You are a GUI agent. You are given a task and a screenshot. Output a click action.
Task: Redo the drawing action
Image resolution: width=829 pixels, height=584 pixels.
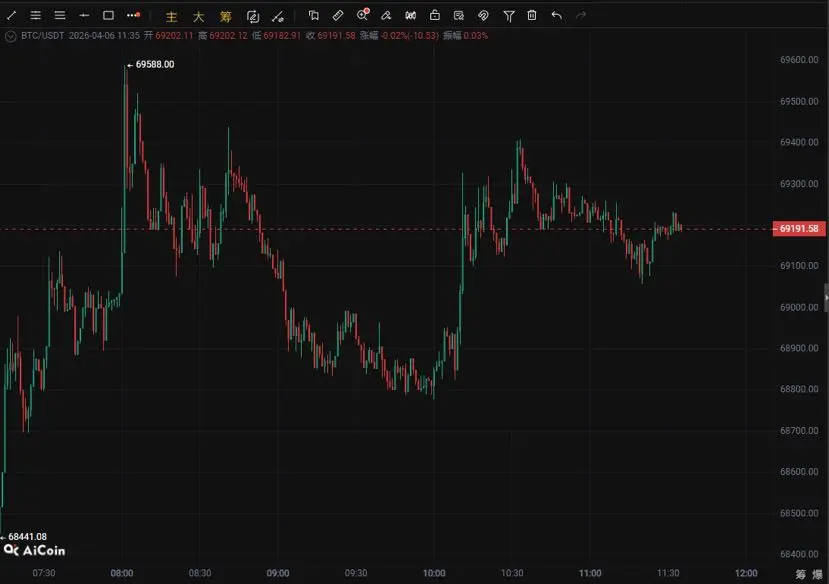click(x=581, y=15)
